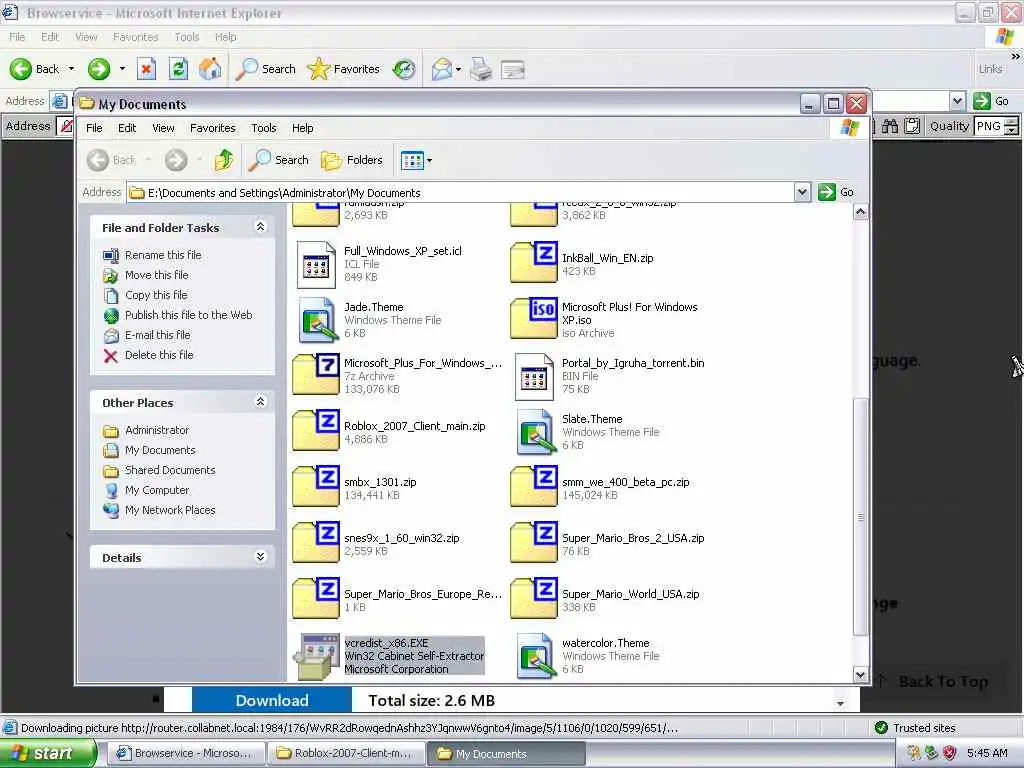Click Favorites star in Internet Explorer
Image resolution: width=1024 pixels, height=768 pixels.
(x=343, y=69)
